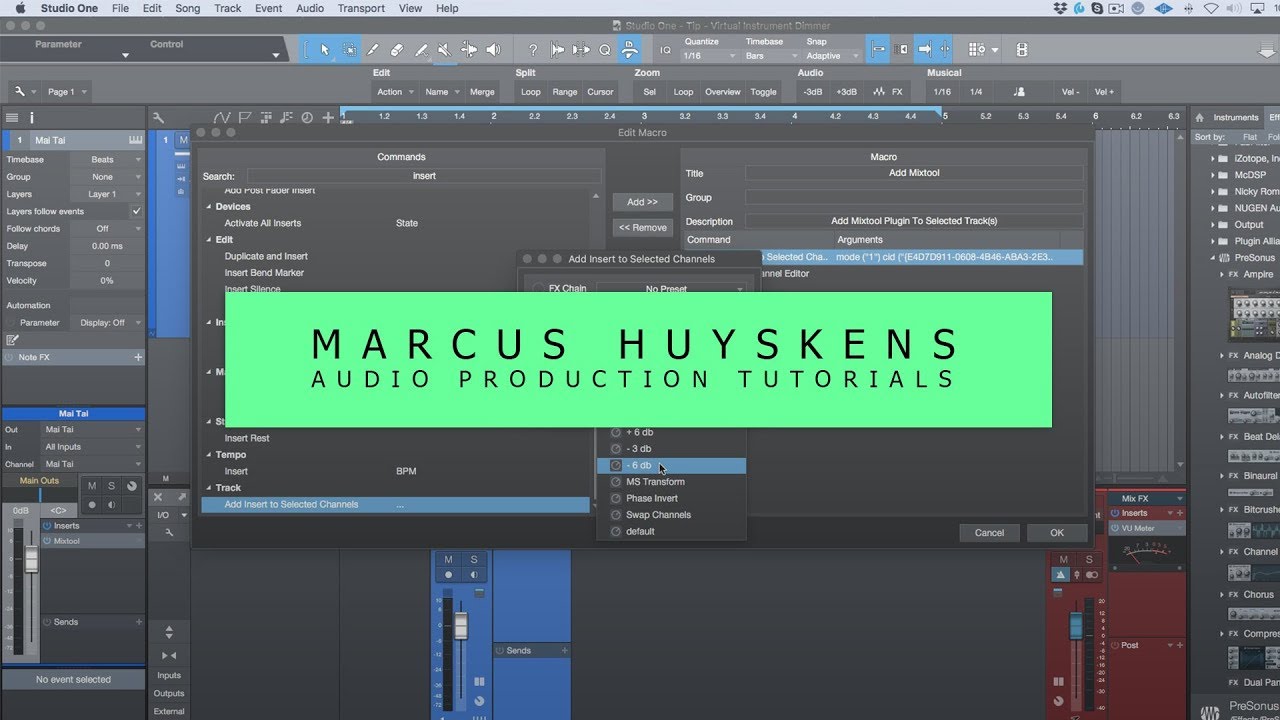This screenshot has width=1280, height=720.
Task: Toggle the Snap to grid icon
Action: (x=878, y=49)
